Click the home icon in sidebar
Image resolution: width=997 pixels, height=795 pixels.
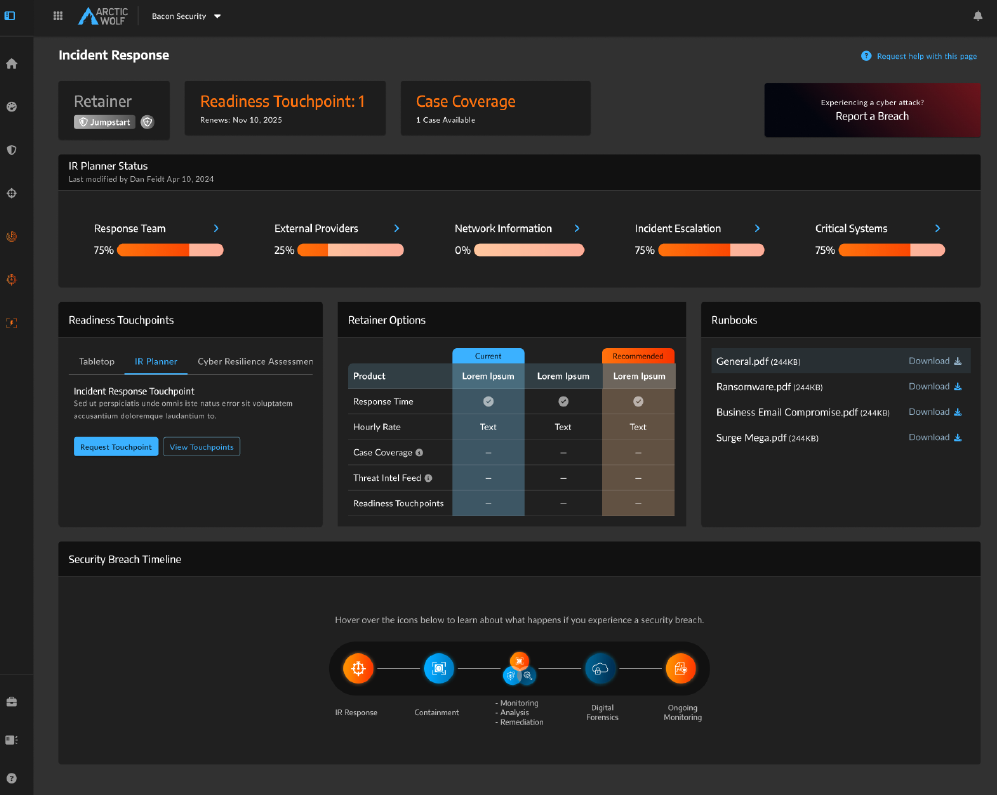tap(12, 64)
